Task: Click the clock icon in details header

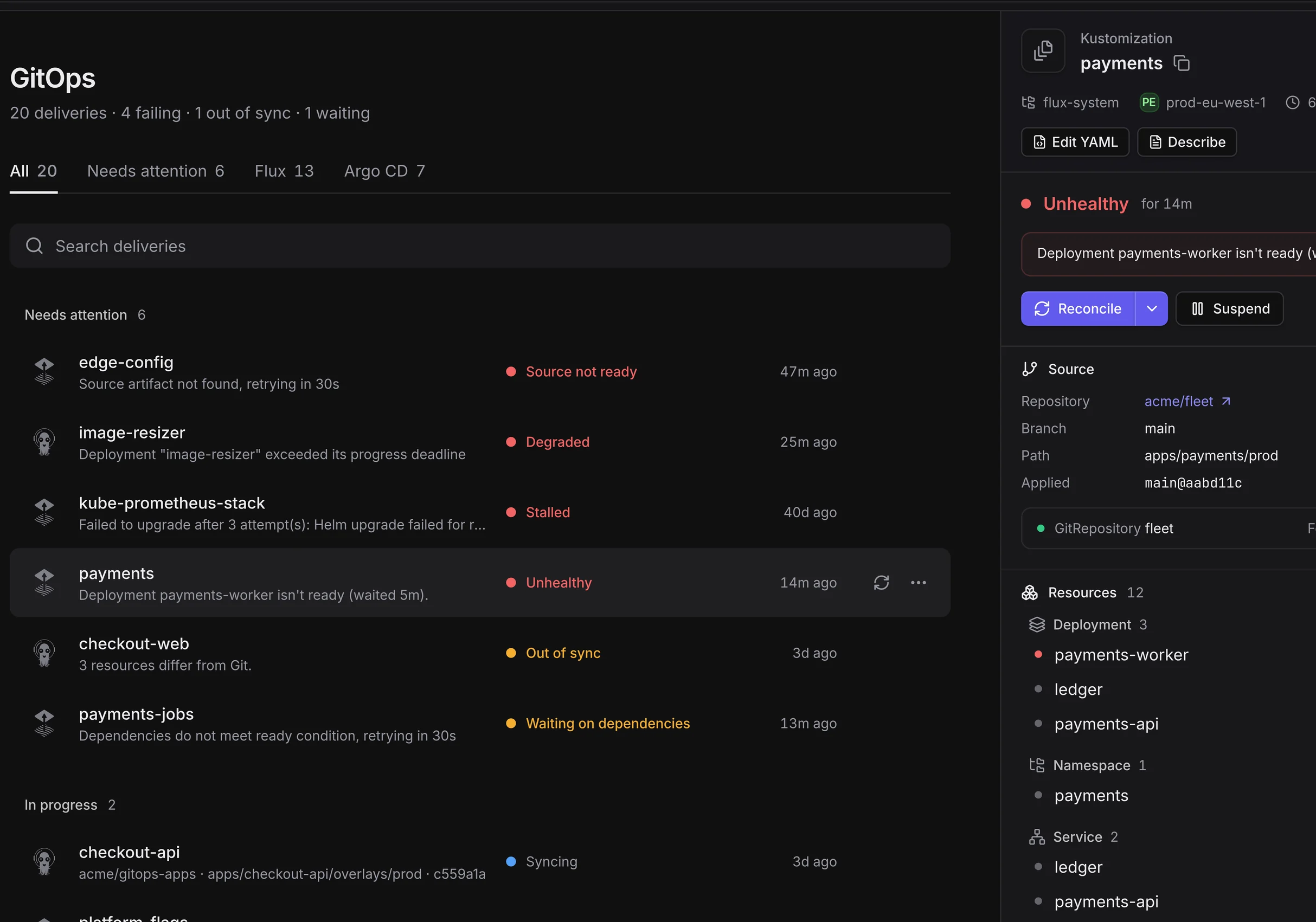Action: pyautogui.click(x=1293, y=102)
